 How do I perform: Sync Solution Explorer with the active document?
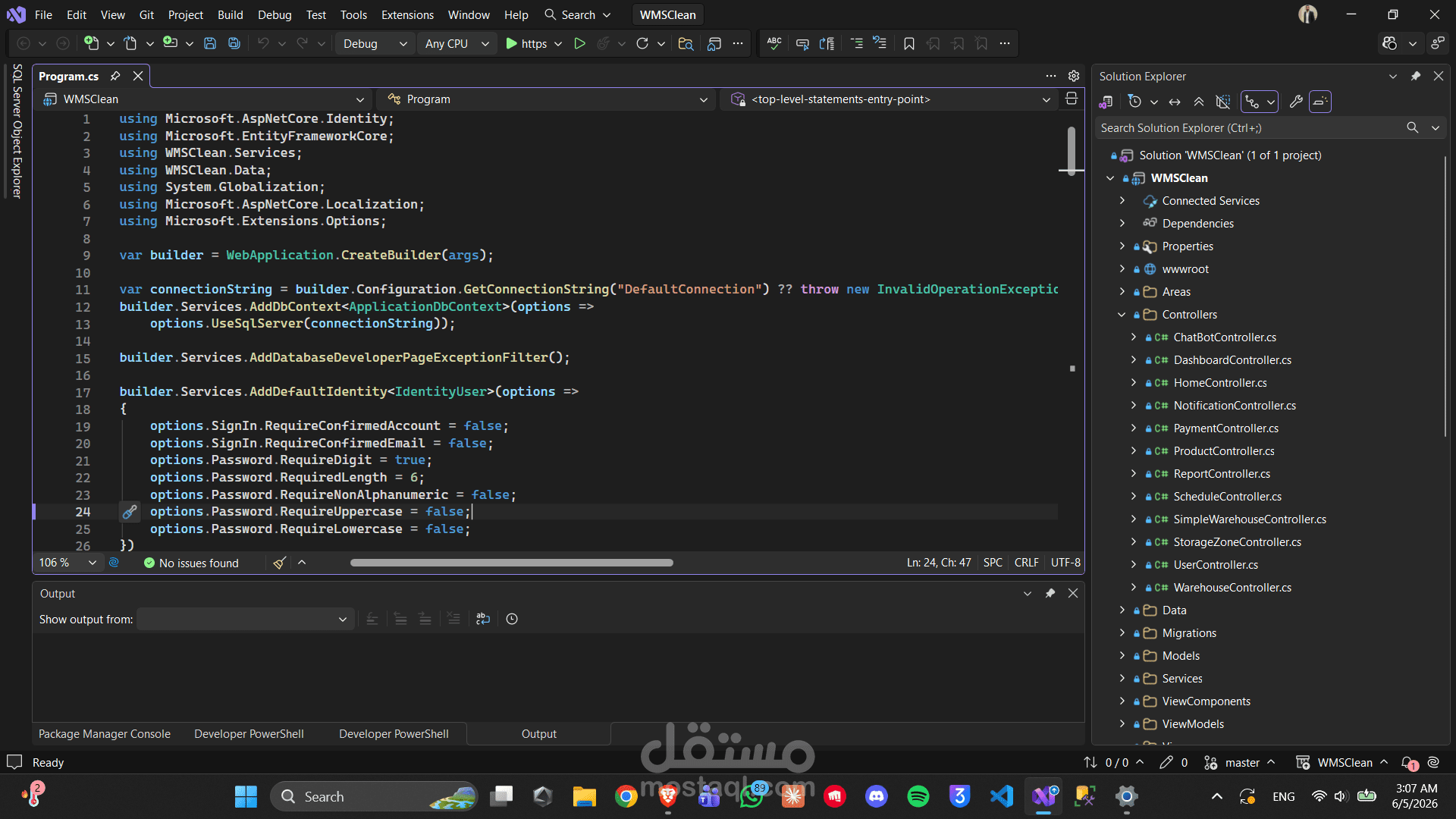1175,102
